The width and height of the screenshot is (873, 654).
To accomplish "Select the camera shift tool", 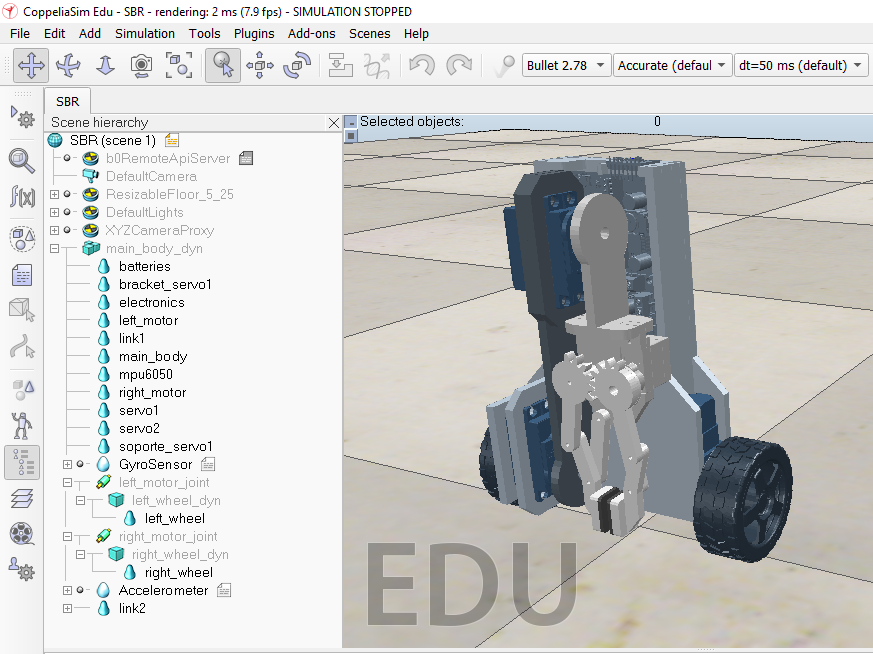I will click(105, 66).
